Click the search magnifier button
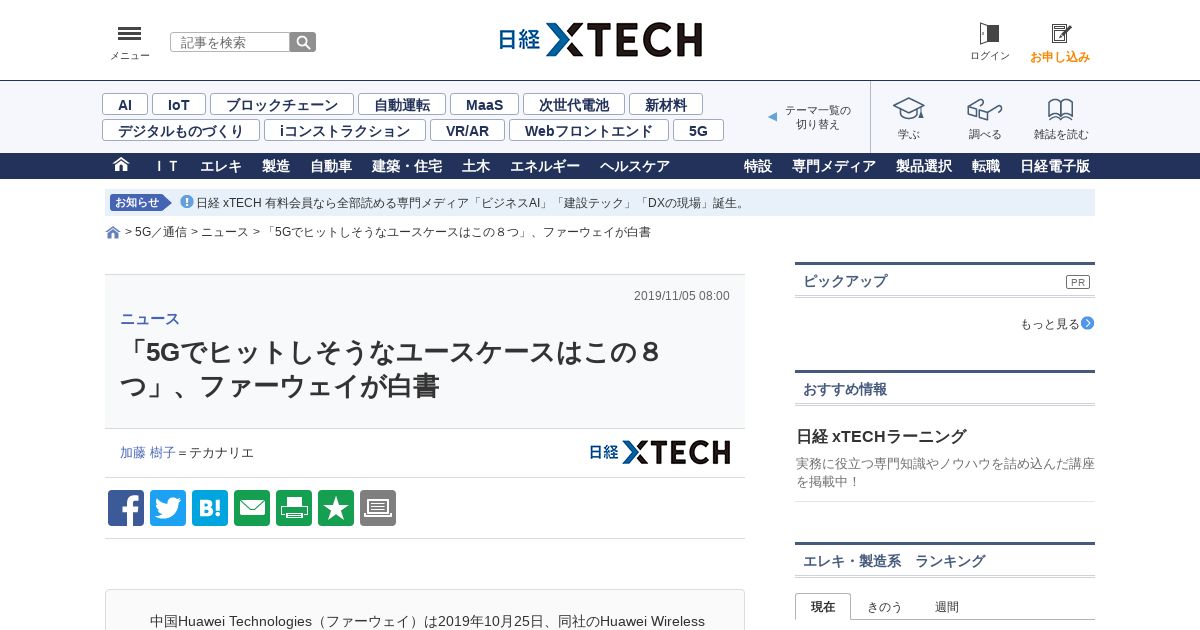Viewport: 1200px width, 630px height. (303, 42)
